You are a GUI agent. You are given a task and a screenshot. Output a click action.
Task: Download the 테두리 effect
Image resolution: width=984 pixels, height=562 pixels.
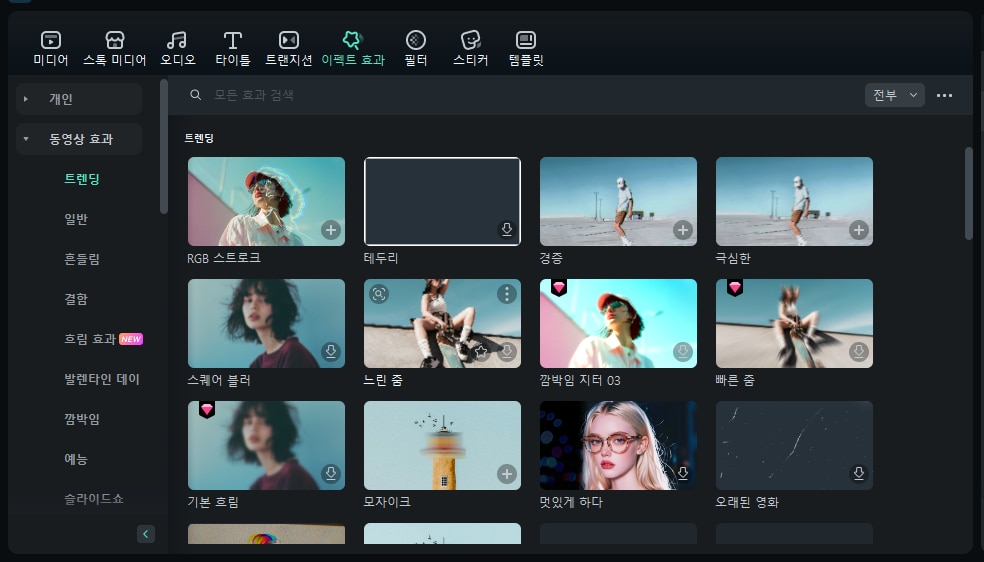pos(506,230)
